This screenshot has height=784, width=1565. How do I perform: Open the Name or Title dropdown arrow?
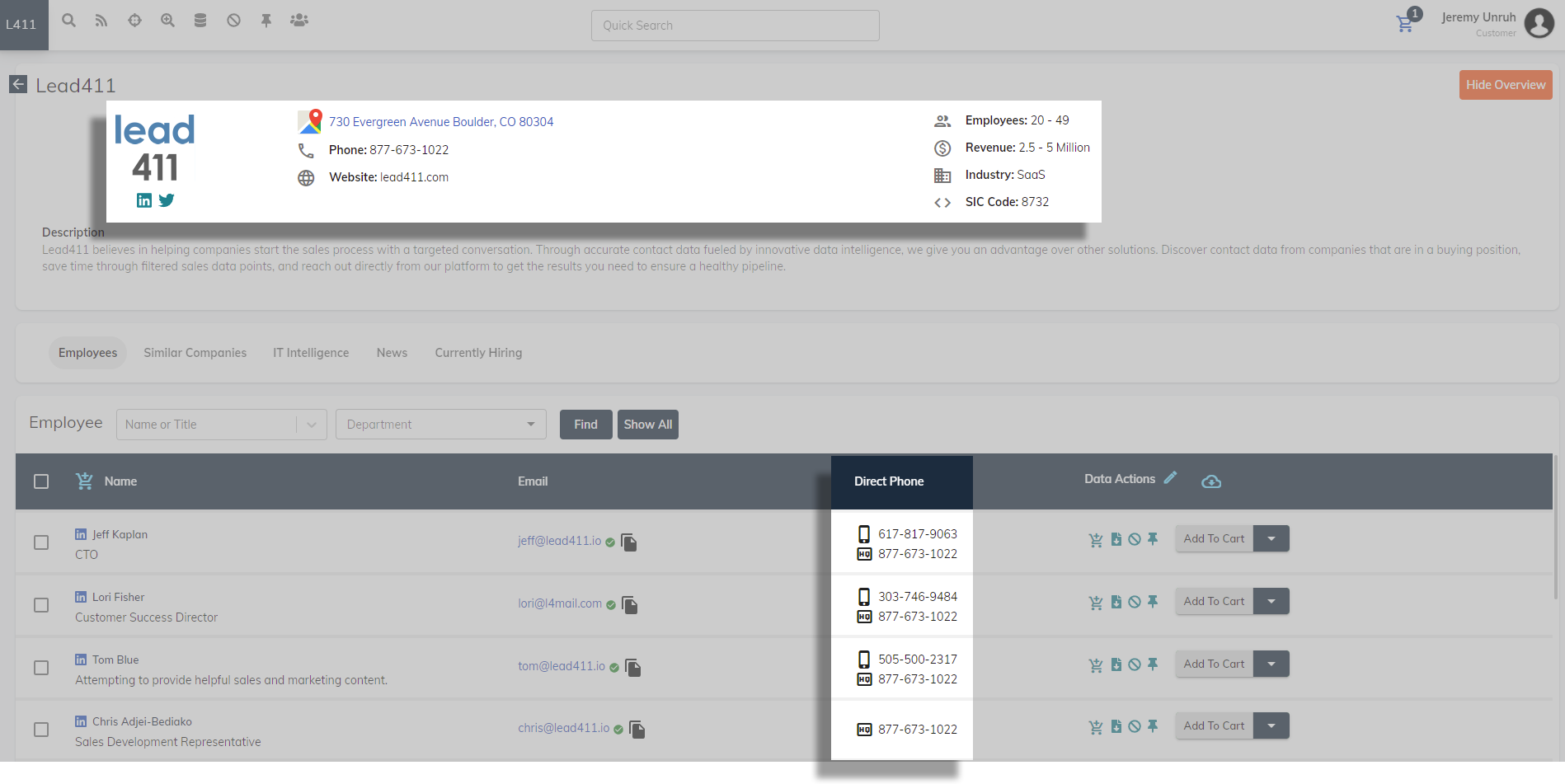pyautogui.click(x=312, y=425)
